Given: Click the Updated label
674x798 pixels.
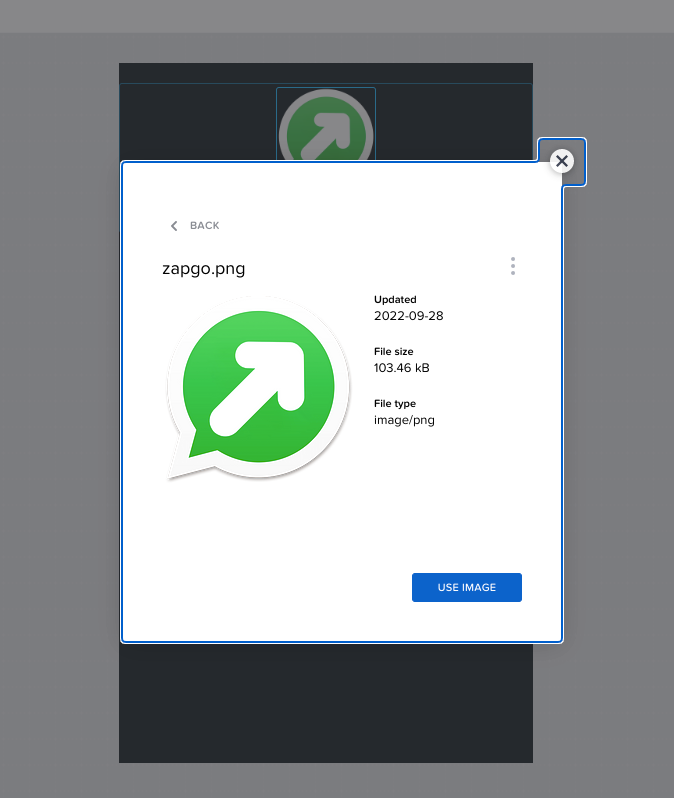Looking at the screenshot, I should pos(395,300).
